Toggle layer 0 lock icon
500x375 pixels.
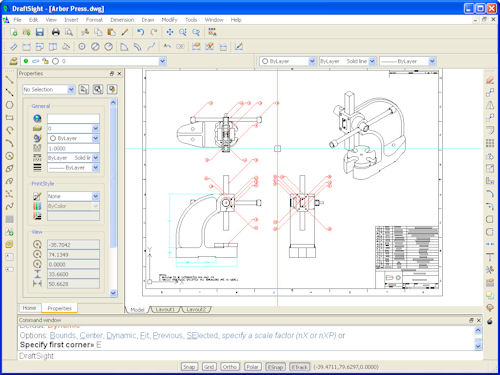[45, 61]
